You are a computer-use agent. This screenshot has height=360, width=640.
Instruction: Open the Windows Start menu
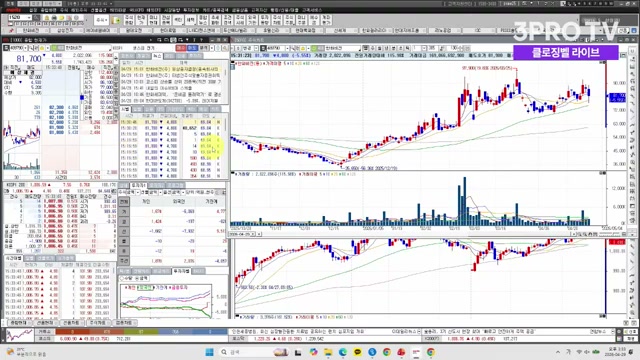(x=209, y=352)
